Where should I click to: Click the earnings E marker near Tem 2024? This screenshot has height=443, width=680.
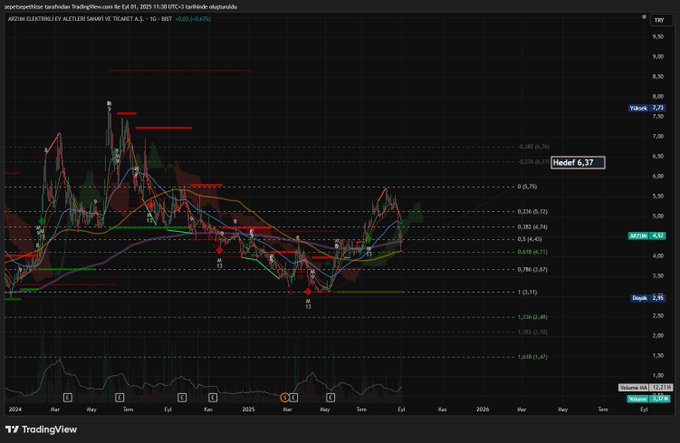tap(120, 397)
